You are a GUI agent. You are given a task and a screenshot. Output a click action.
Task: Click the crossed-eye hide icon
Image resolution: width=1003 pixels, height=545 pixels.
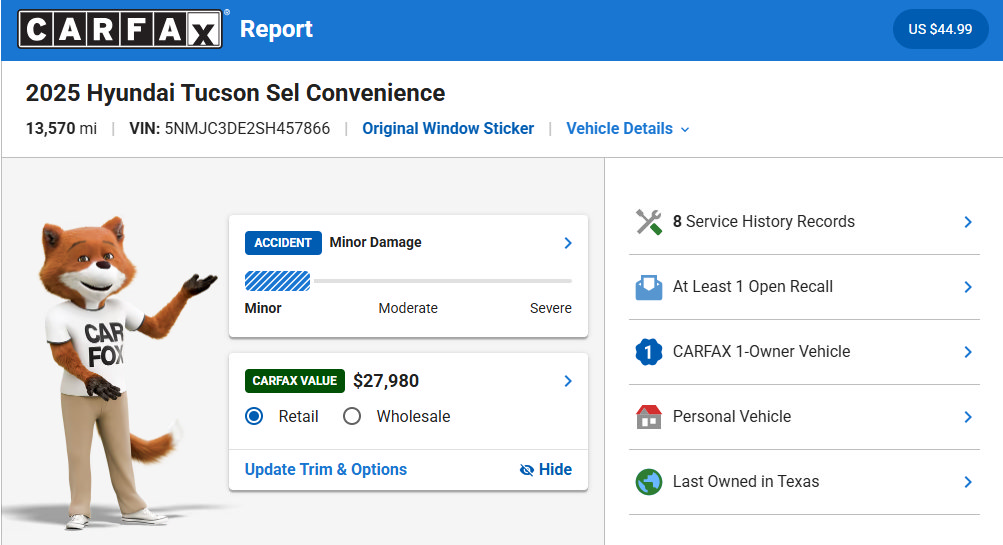point(526,470)
